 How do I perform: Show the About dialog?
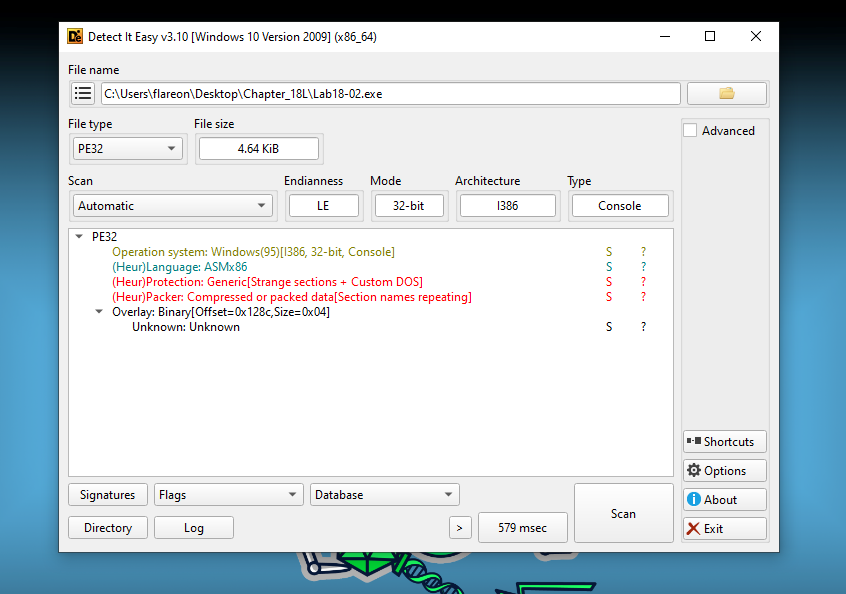(x=725, y=500)
